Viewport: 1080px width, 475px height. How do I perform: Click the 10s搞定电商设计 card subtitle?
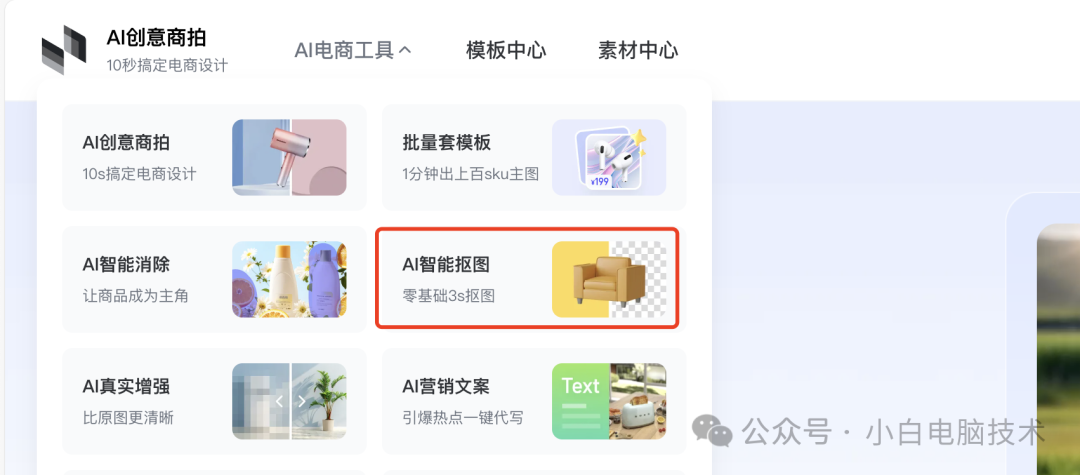[x=139, y=173]
